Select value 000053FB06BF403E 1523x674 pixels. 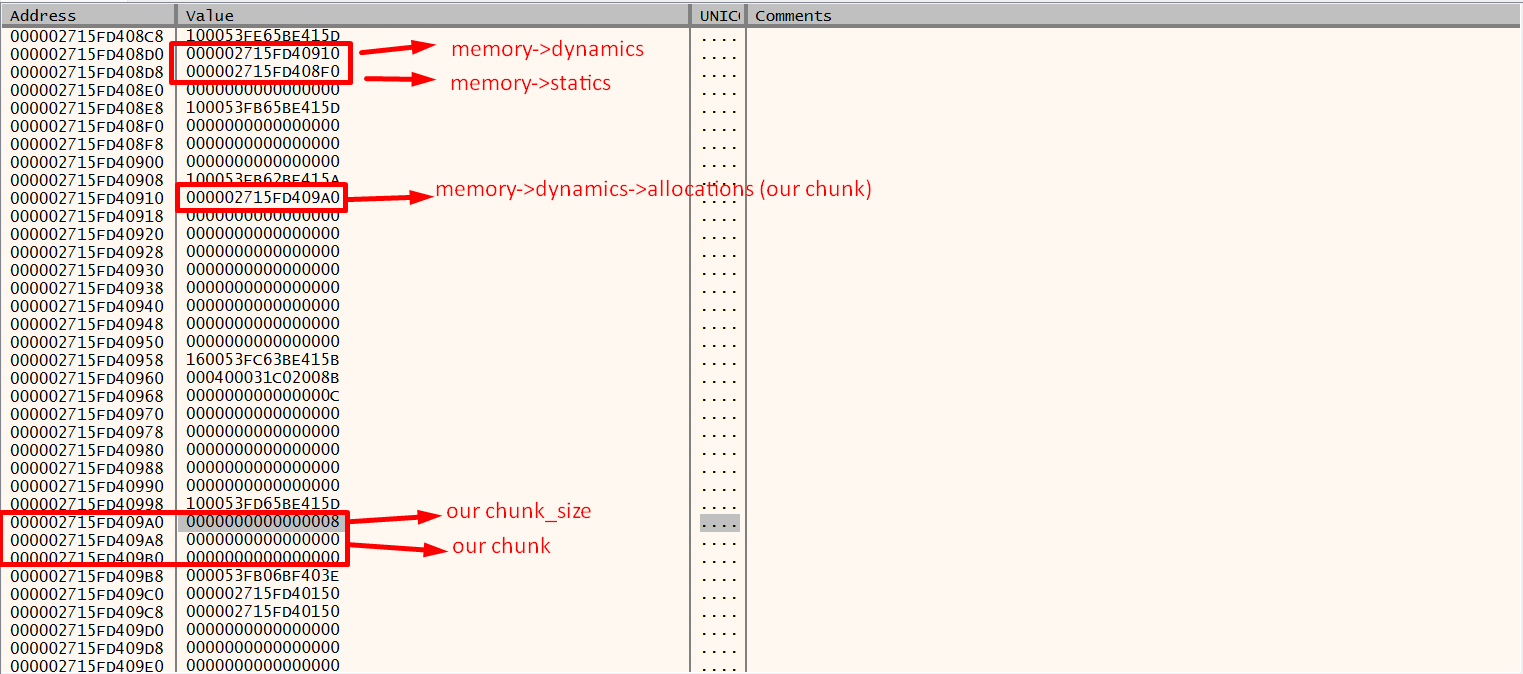(263, 576)
